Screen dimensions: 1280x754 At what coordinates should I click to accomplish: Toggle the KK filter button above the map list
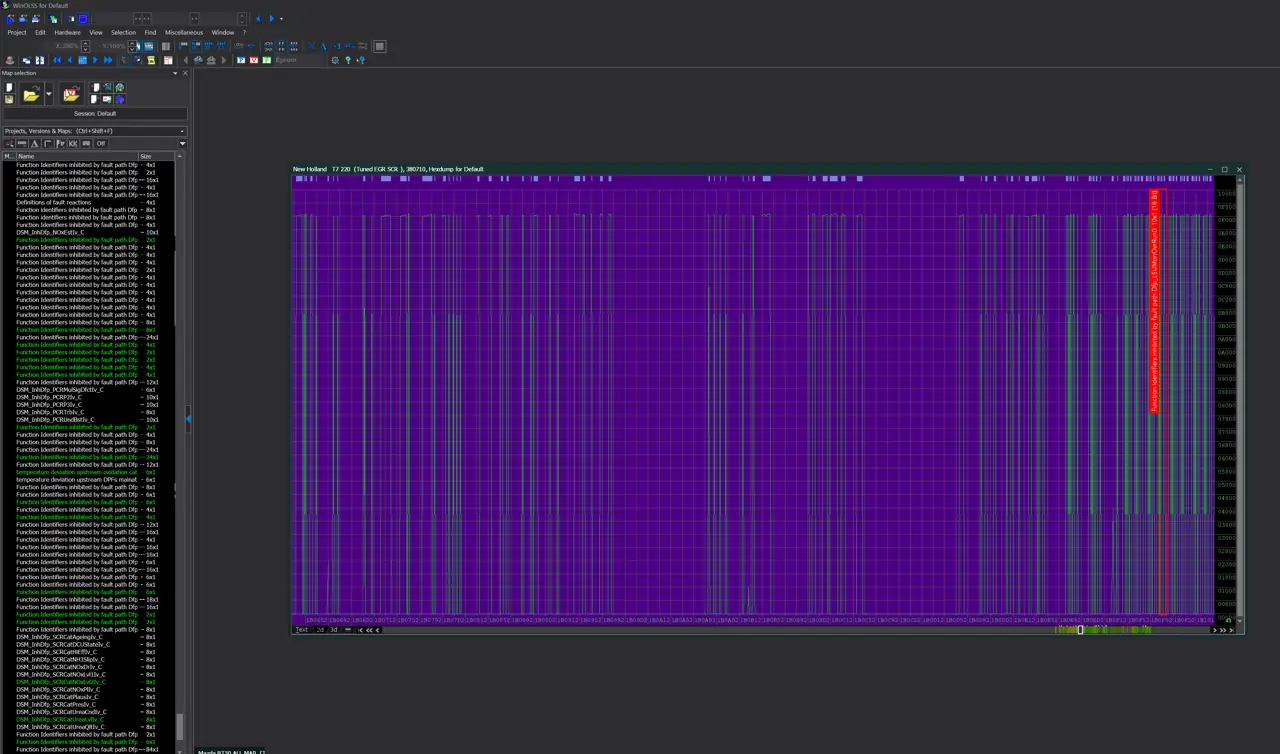click(73, 144)
